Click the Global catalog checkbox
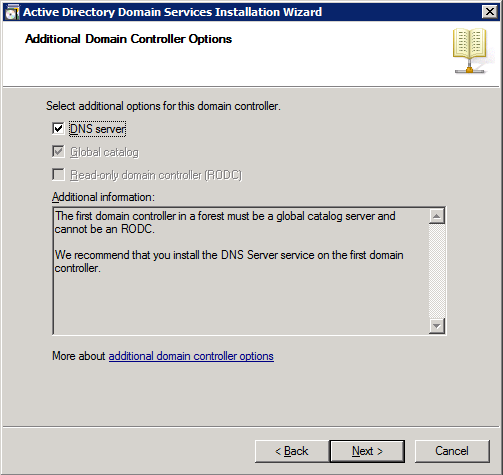503x475 pixels. (x=58, y=152)
